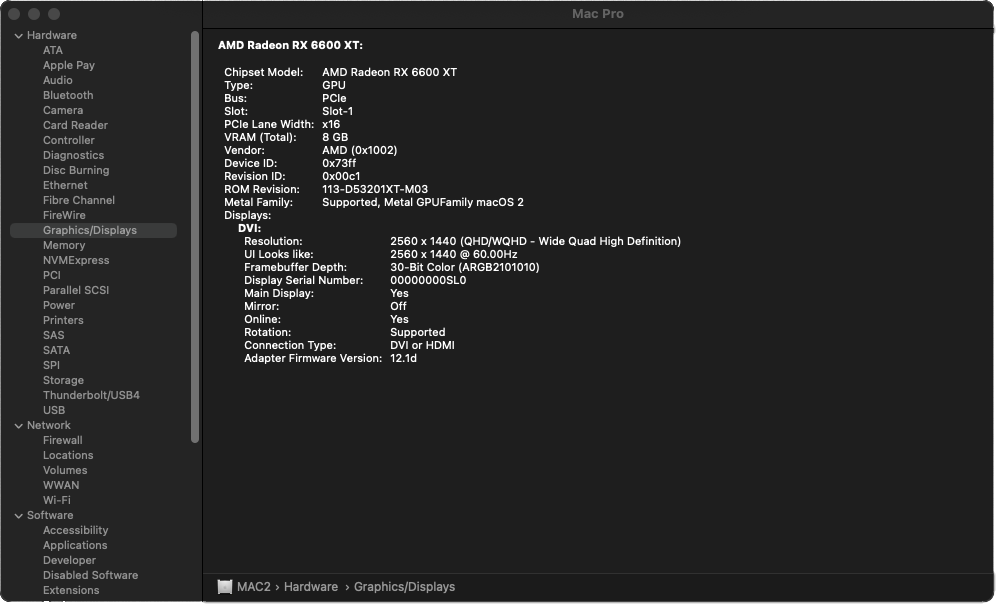Click the MAC2 computer icon in path bar

[x=224, y=587]
